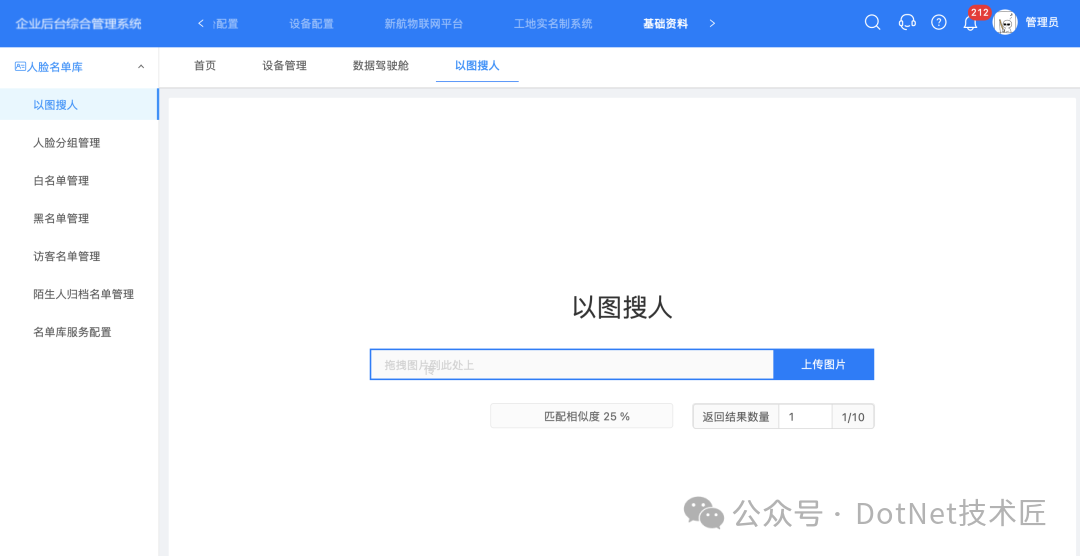This screenshot has height=556, width=1080.
Task: Go to the 首页 tab
Action: pos(205,66)
